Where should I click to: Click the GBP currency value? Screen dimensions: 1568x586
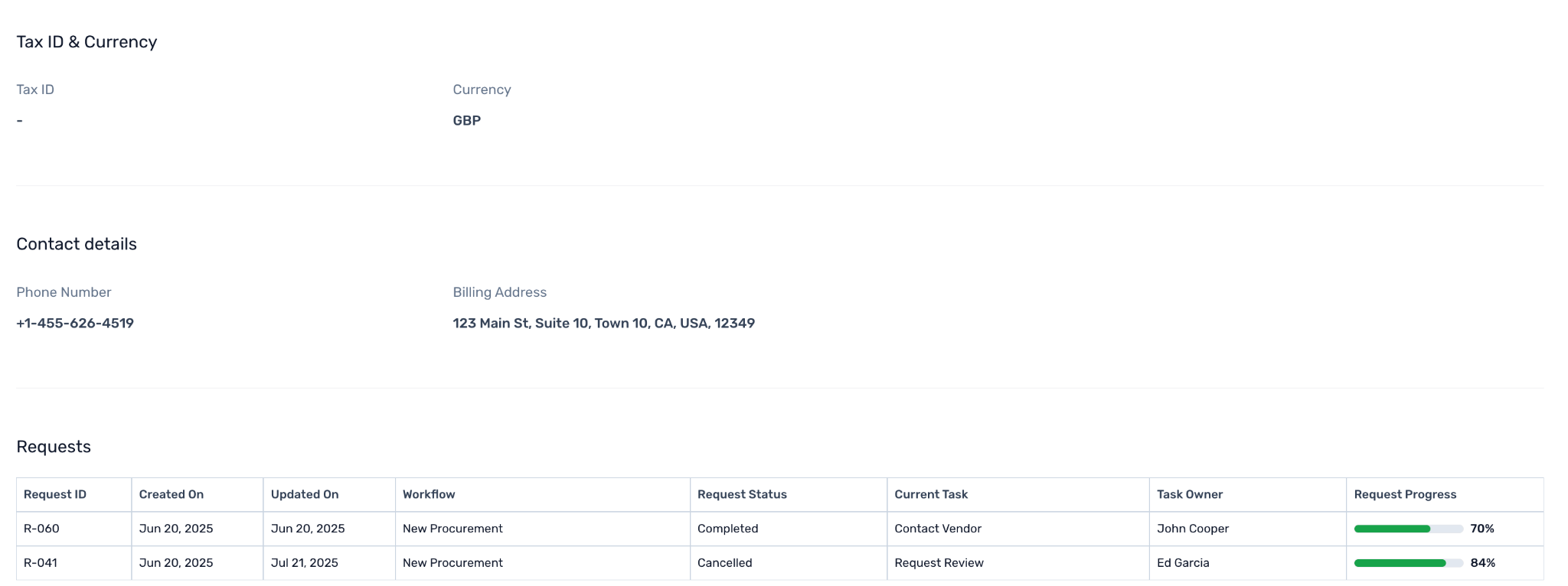[x=467, y=120]
